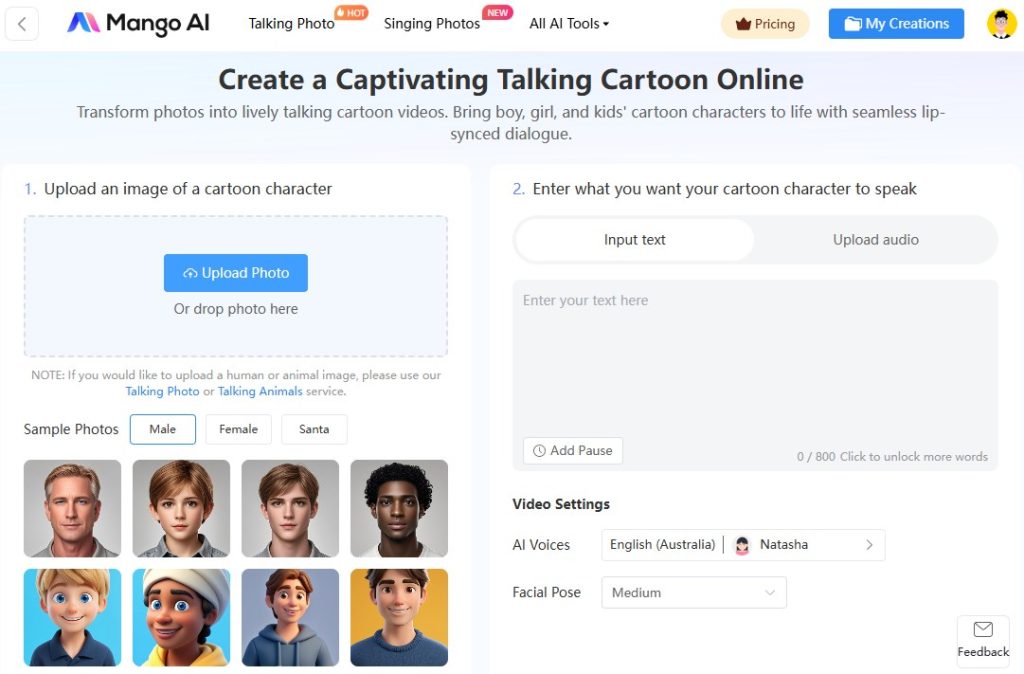Click Natasha's voice avatar icon
This screenshot has height=674, width=1024.
tap(742, 545)
